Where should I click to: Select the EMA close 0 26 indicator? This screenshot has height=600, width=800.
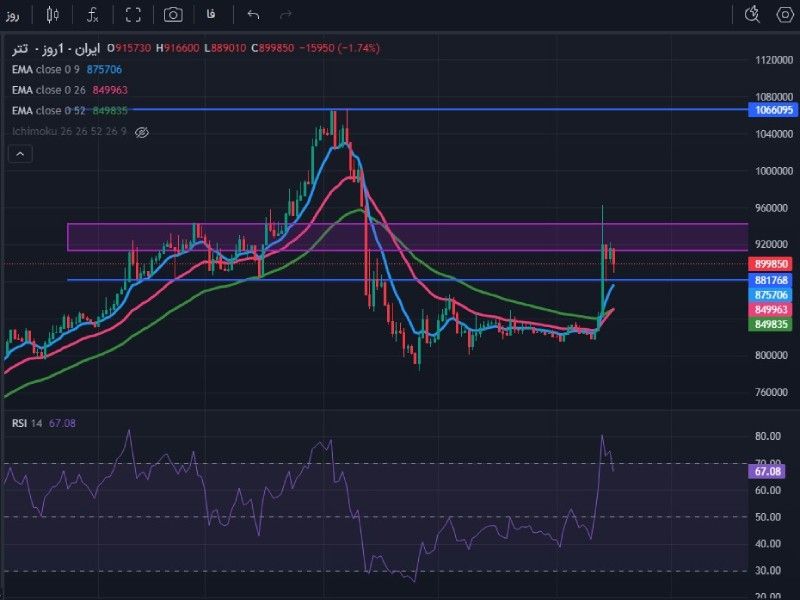tap(48, 90)
